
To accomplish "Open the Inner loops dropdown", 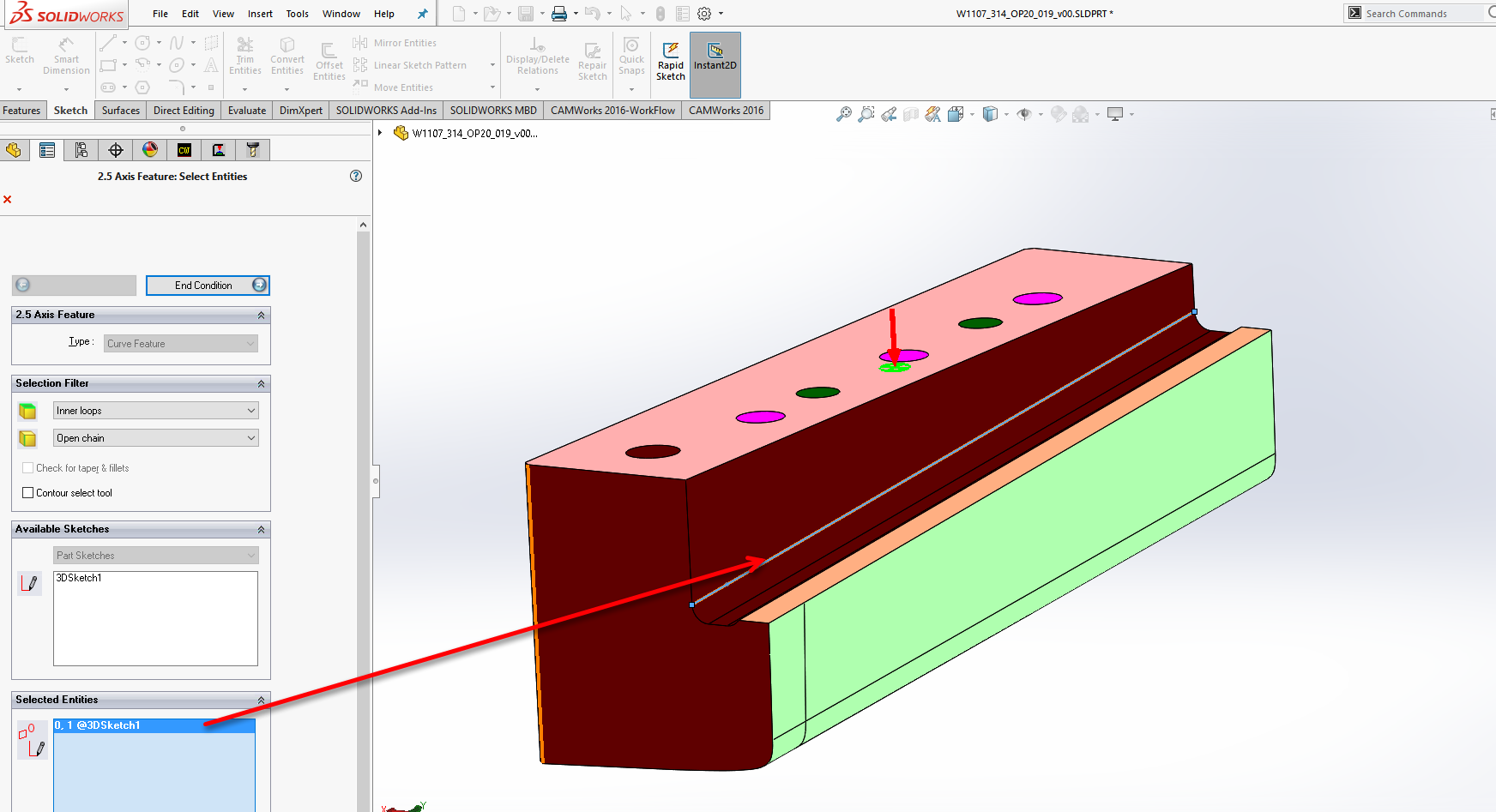I will tap(155, 411).
